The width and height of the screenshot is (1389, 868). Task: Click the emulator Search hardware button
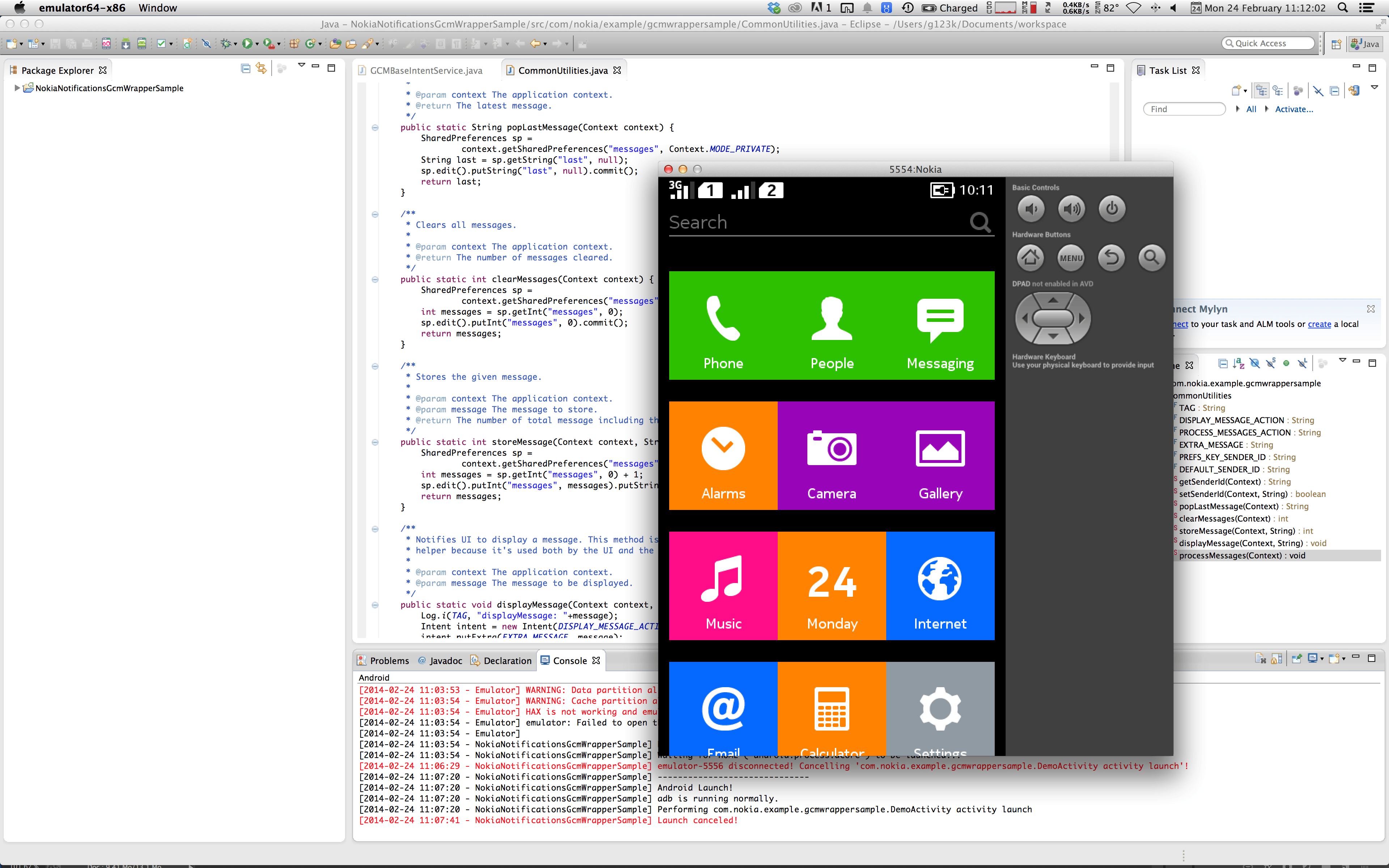click(1152, 257)
